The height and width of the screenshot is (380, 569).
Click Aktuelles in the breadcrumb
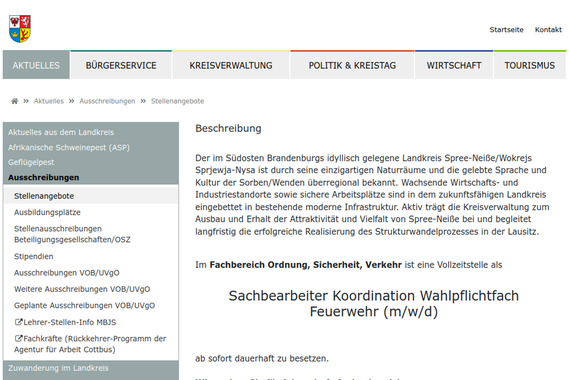[49, 101]
